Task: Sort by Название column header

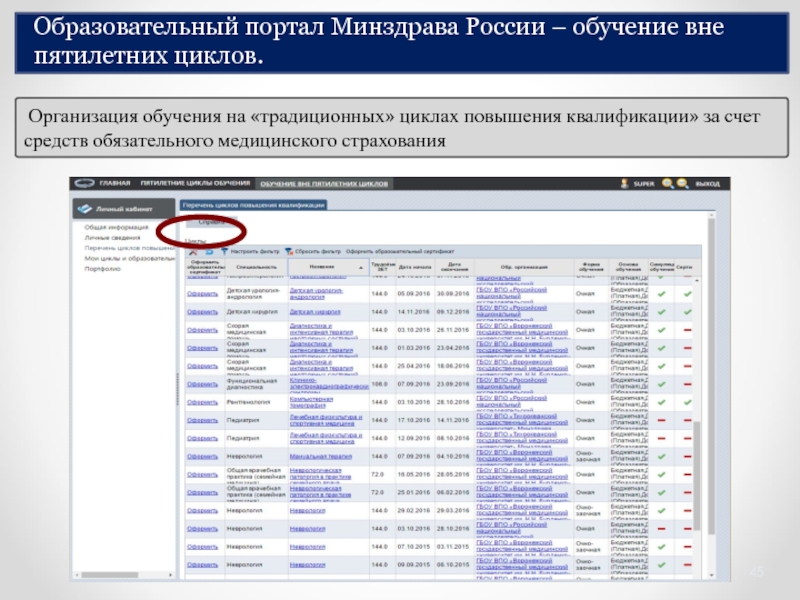Action: pyautogui.click(x=321, y=267)
